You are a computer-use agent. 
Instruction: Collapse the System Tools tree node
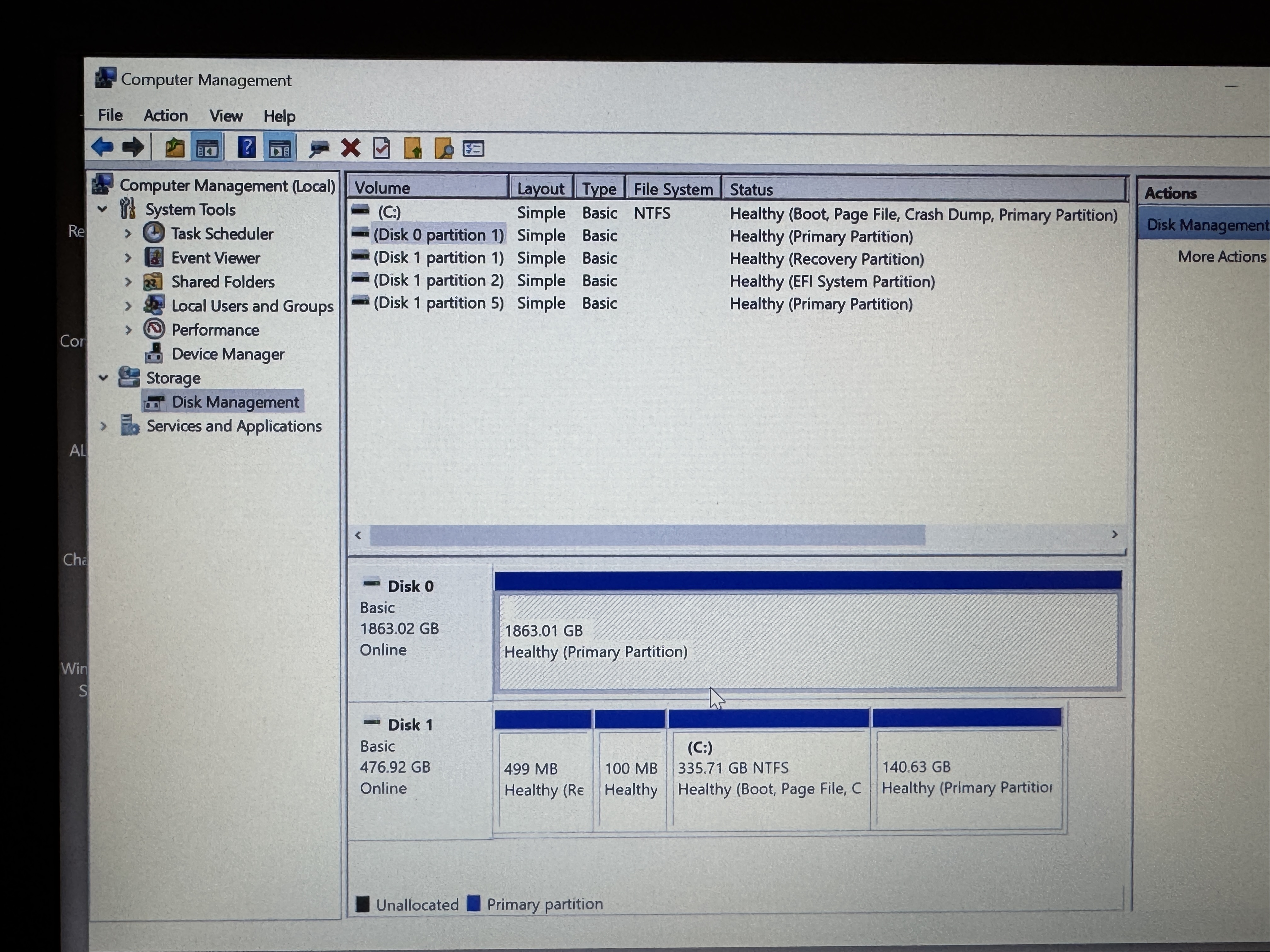[103, 209]
